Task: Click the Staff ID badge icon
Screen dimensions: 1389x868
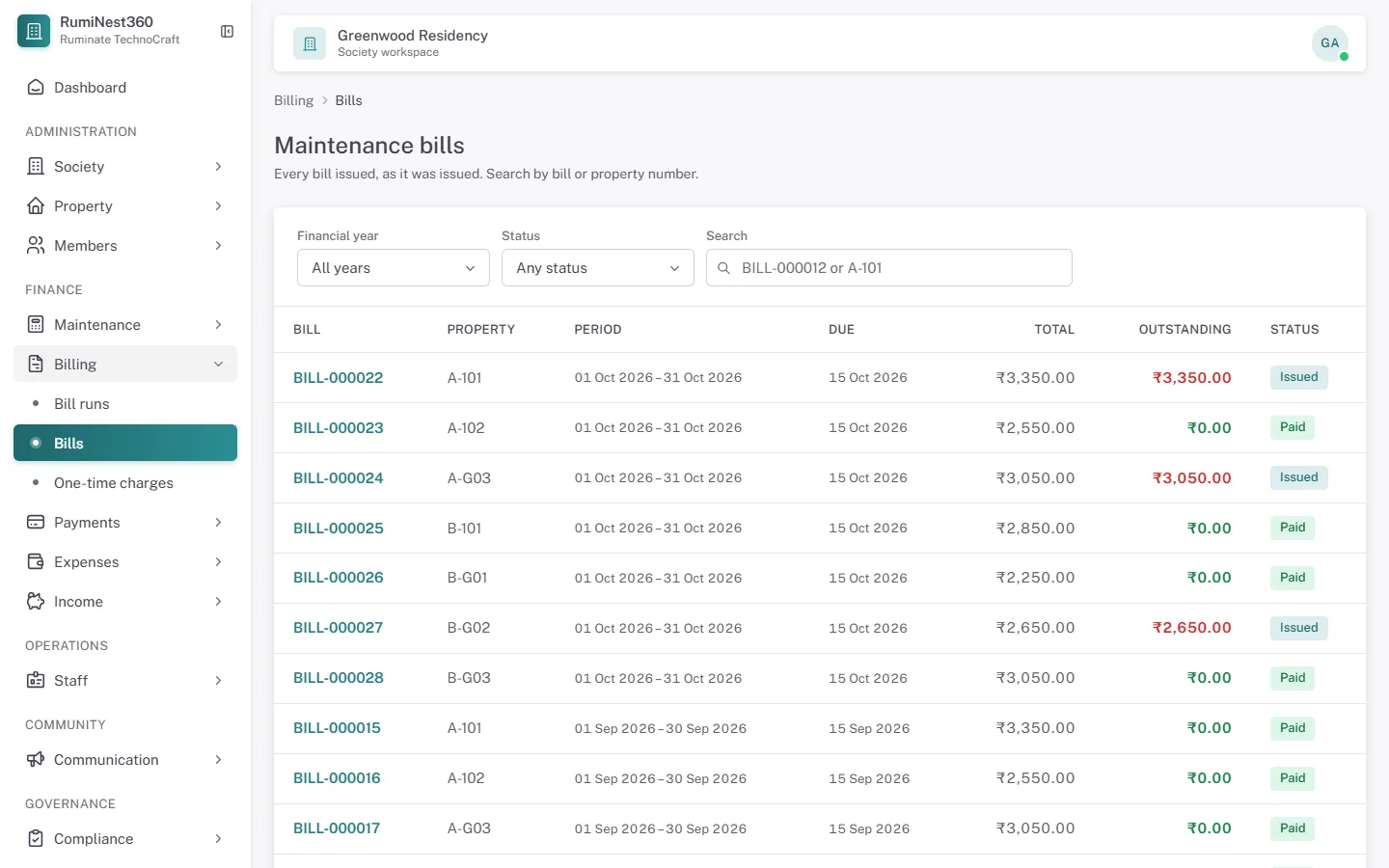Action: point(36,681)
